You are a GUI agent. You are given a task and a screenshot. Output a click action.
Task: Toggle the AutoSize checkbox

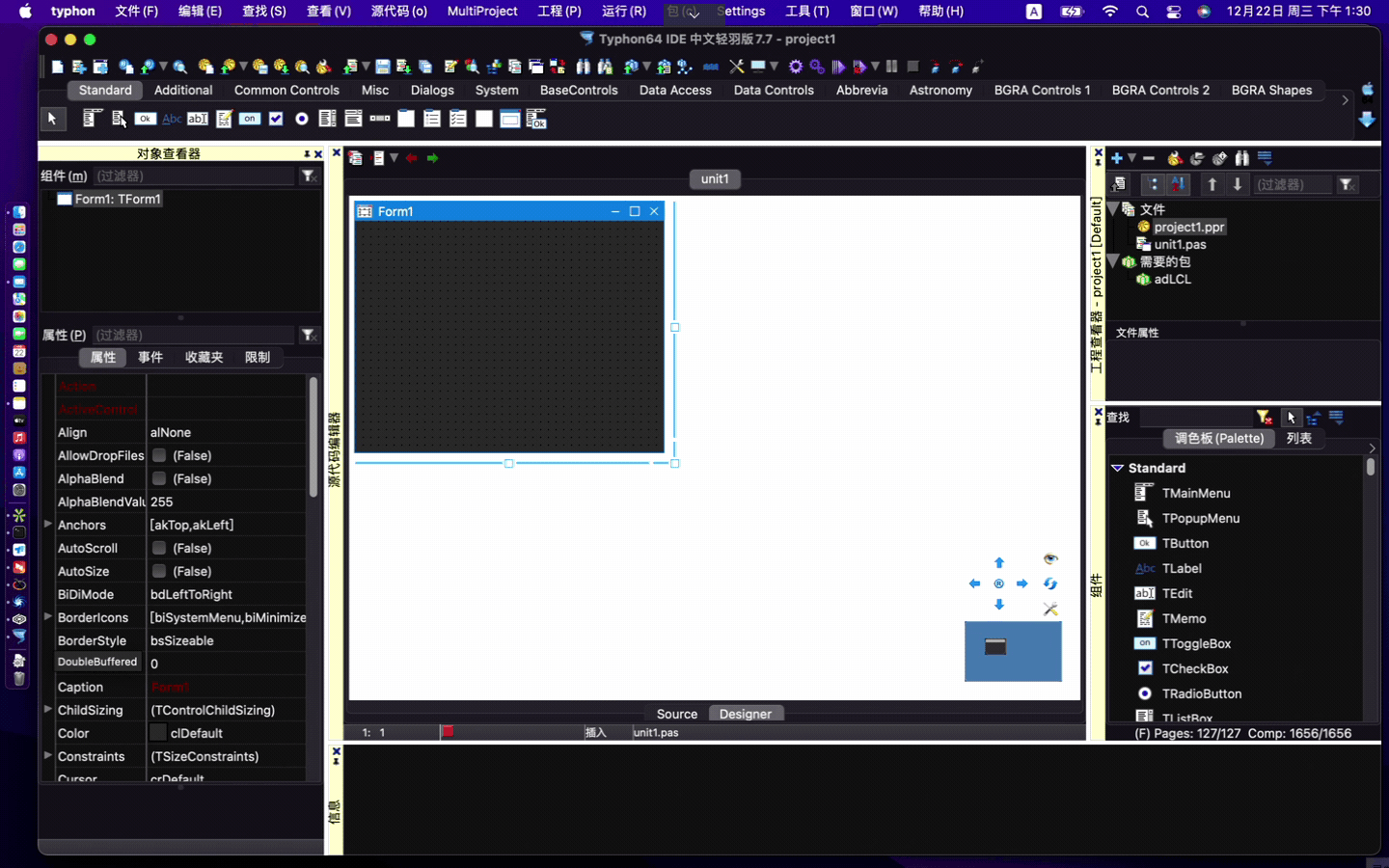159,571
